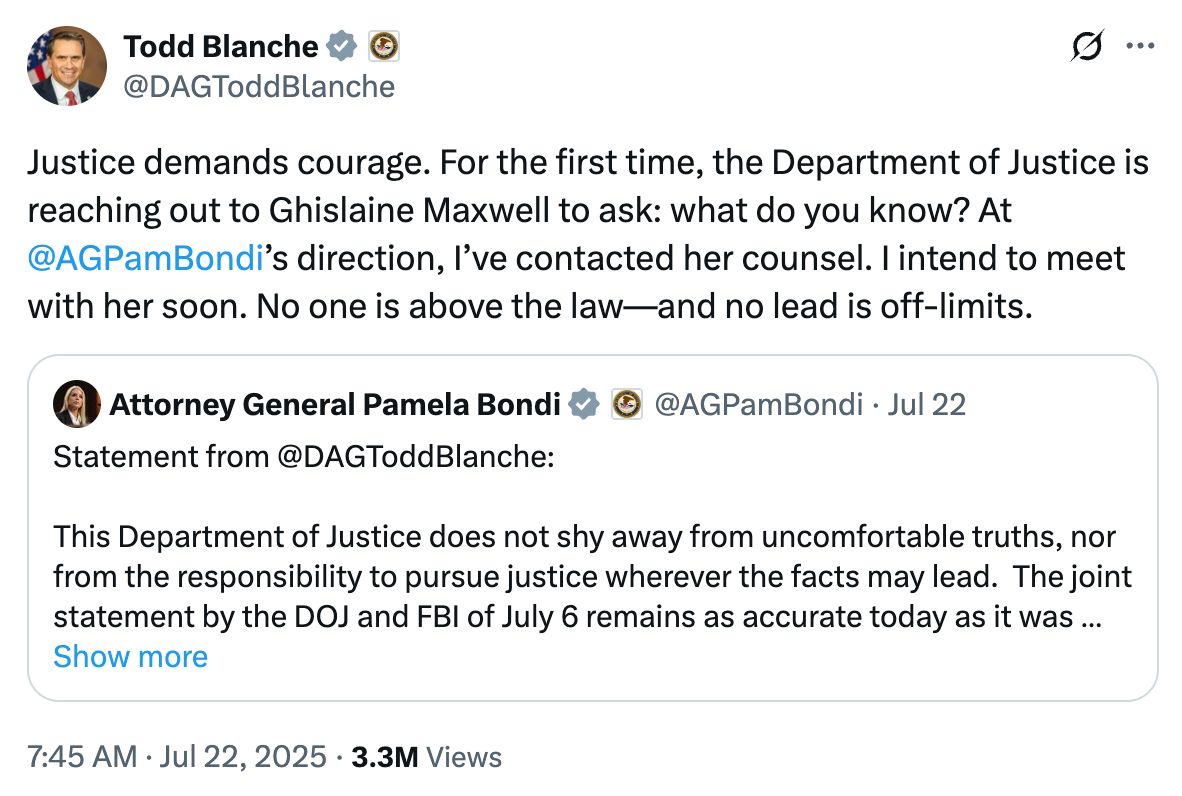Viewport: 1182px width, 796px height.
Task: Click the DOJ seal badge in the quoted post
Action: [625, 404]
